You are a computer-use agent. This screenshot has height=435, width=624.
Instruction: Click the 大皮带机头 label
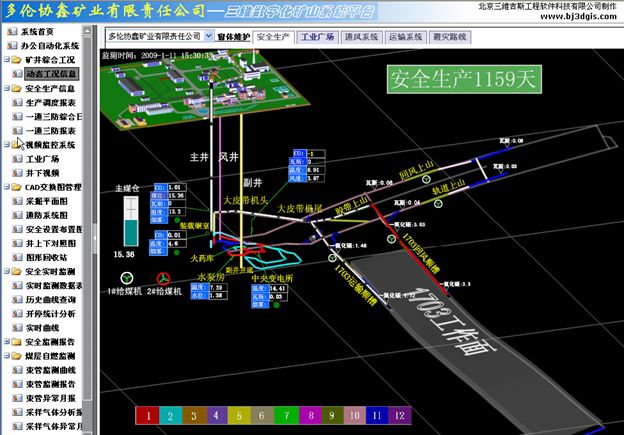coord(245,200)
